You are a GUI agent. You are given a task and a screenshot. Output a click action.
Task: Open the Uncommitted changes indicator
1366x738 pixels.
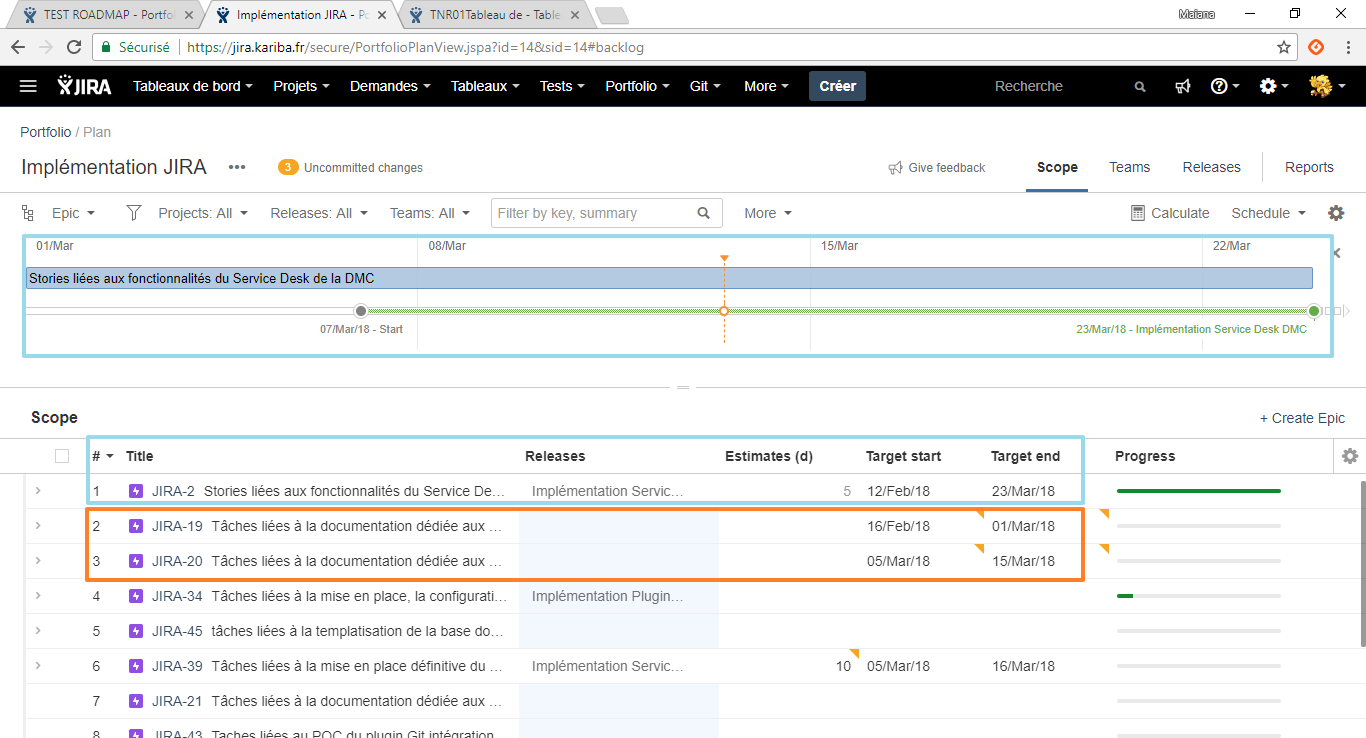point(351,168)
